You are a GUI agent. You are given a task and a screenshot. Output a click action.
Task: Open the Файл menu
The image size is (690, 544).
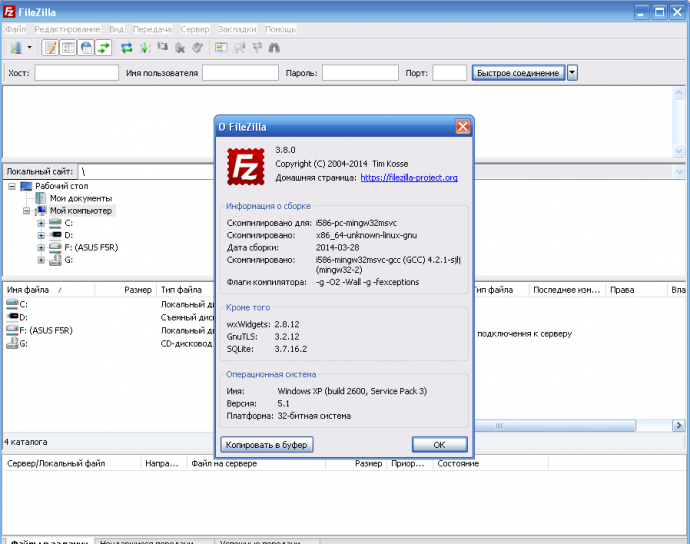click(x=15, y=29)
